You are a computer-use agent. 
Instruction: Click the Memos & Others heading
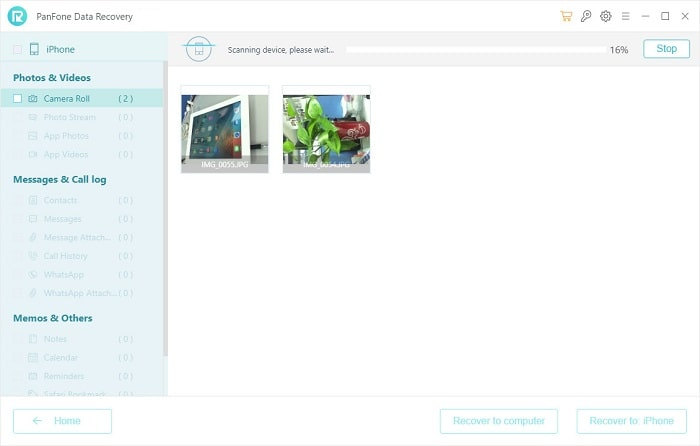(53, 318)
